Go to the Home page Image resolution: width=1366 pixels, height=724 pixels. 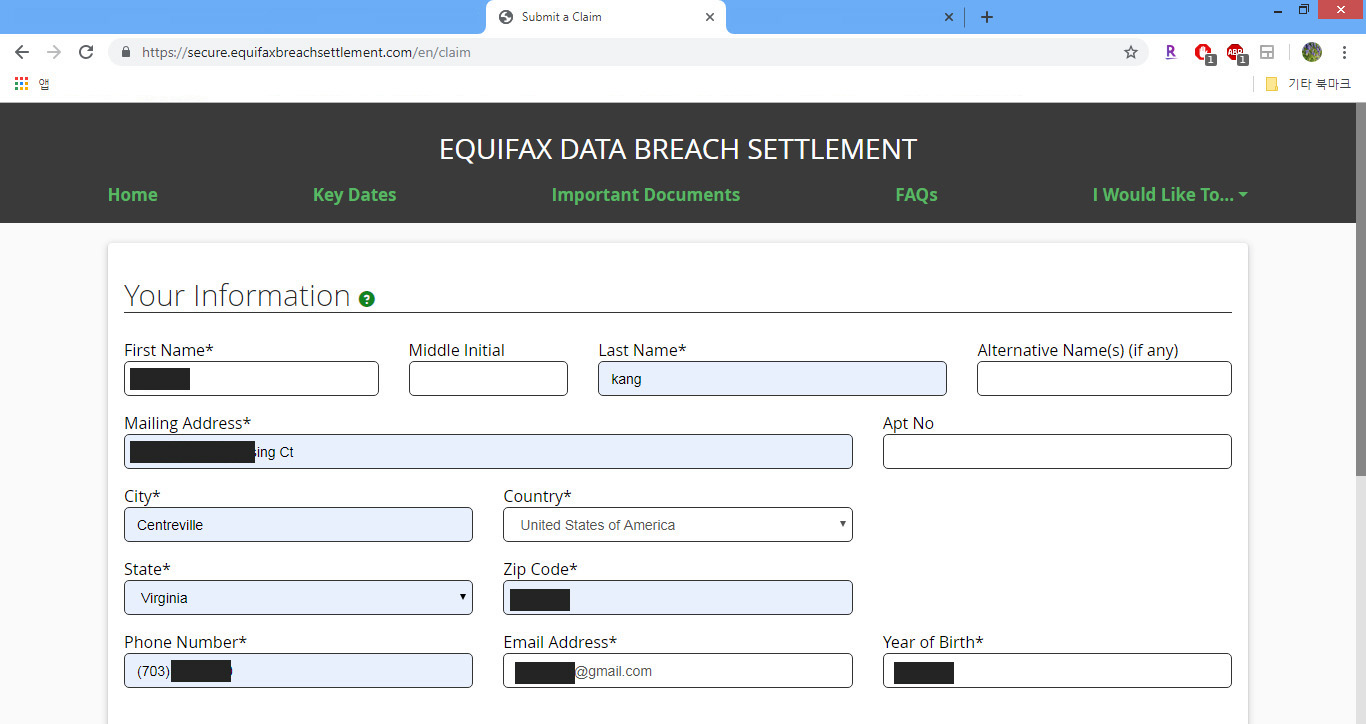133,195
